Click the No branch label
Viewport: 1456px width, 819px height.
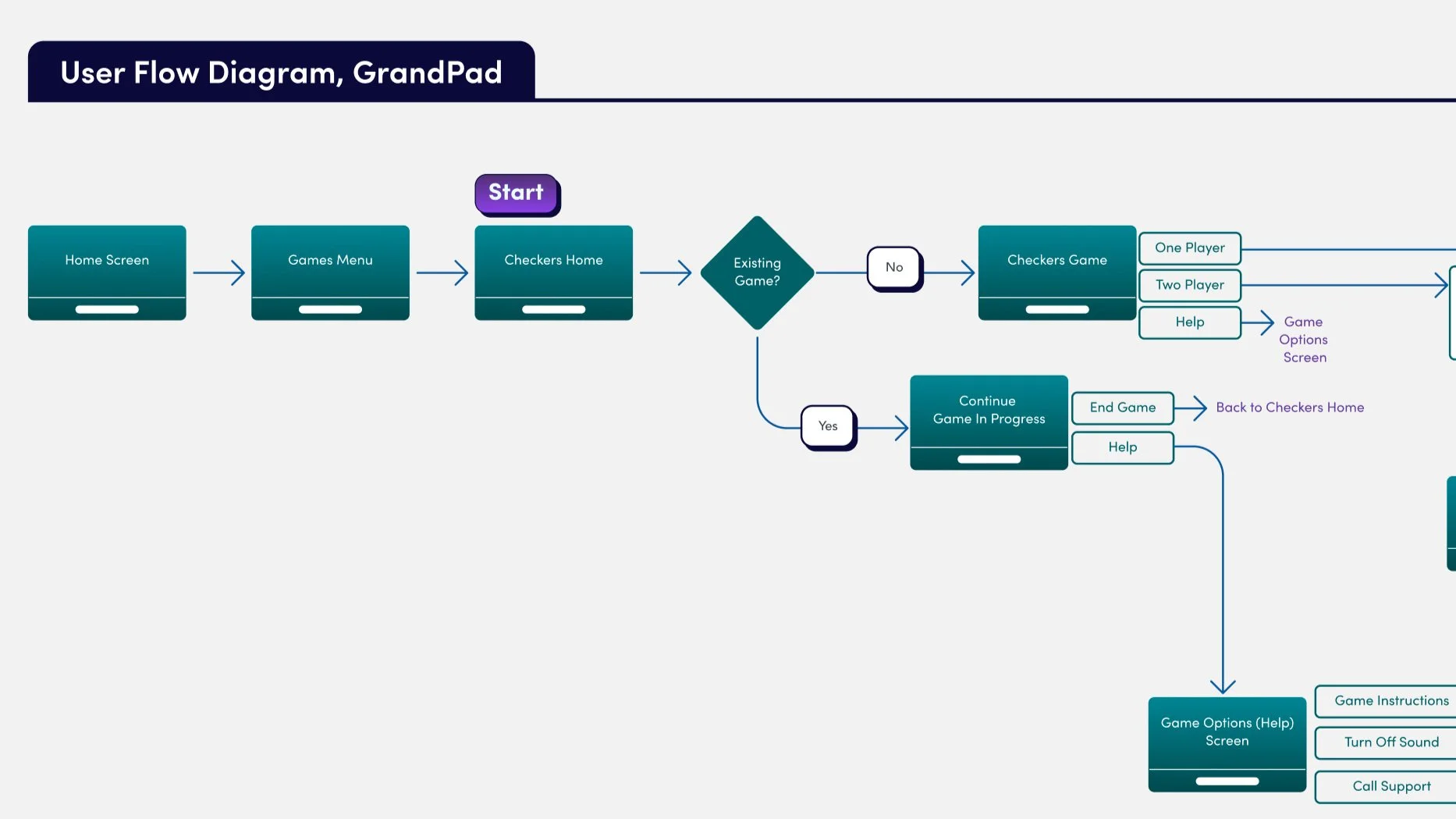pyautogui.click(x=895, y=268)
